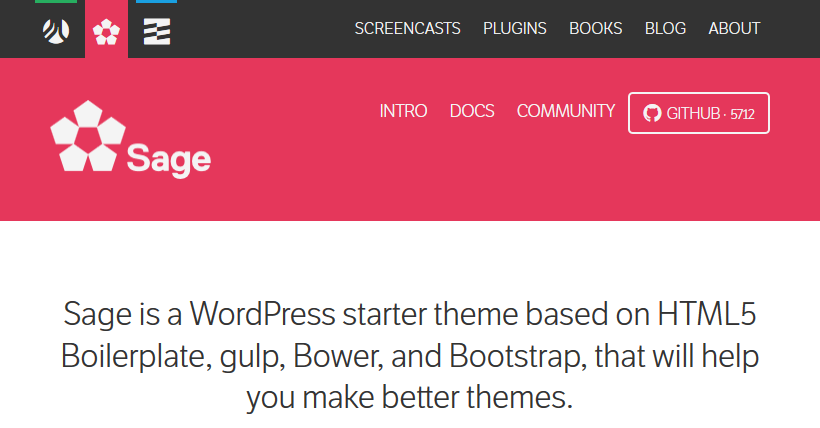This screenshot has height=428, width=820.
Task: Click the GitHub 5712 button
Action: point(699,113)
